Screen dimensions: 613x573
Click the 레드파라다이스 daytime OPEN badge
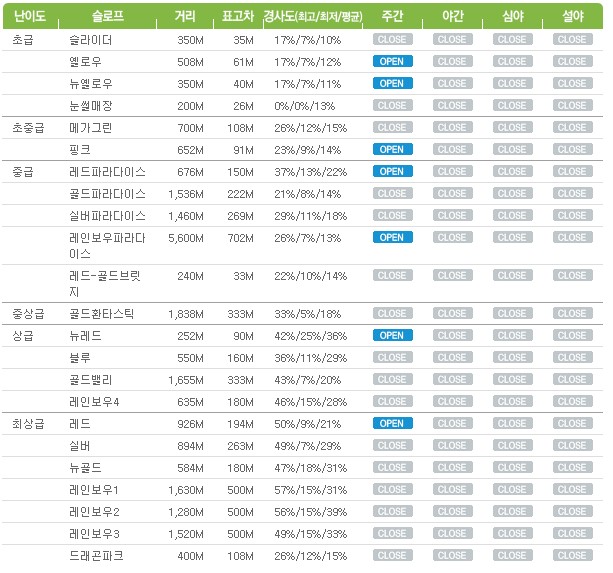point(392,172)
